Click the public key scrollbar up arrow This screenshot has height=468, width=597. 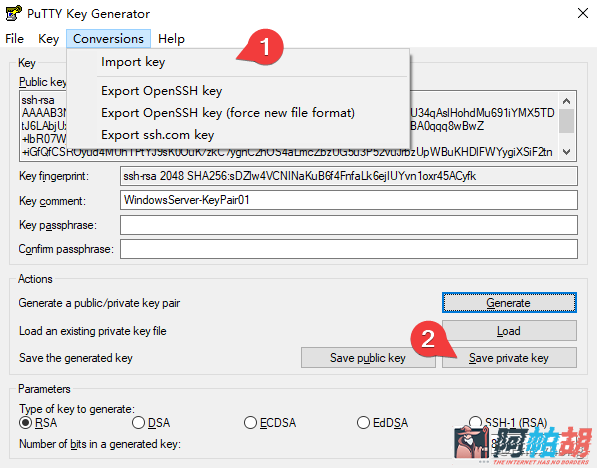pyautogui.click(x=566, y=101)
